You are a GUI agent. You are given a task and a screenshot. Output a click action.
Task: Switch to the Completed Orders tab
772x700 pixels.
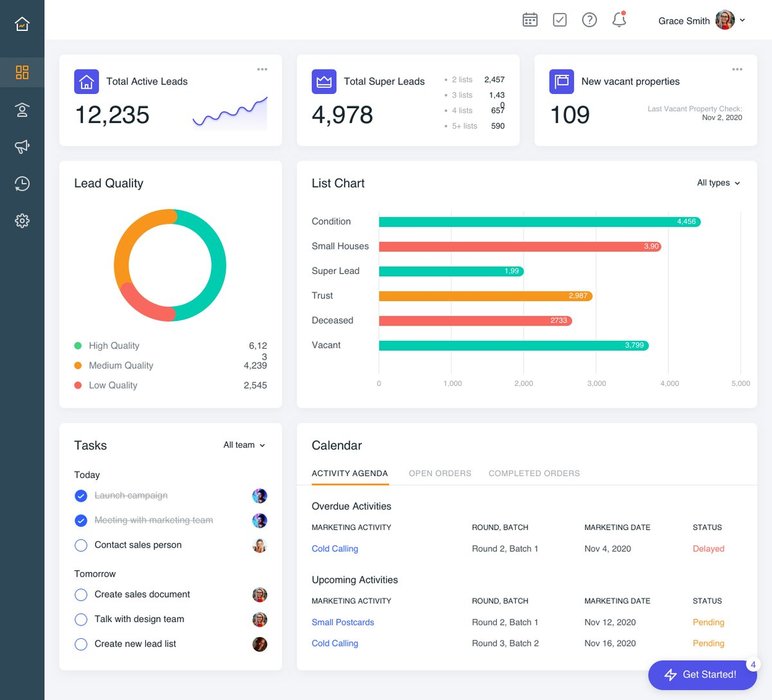tap(533, 473)
